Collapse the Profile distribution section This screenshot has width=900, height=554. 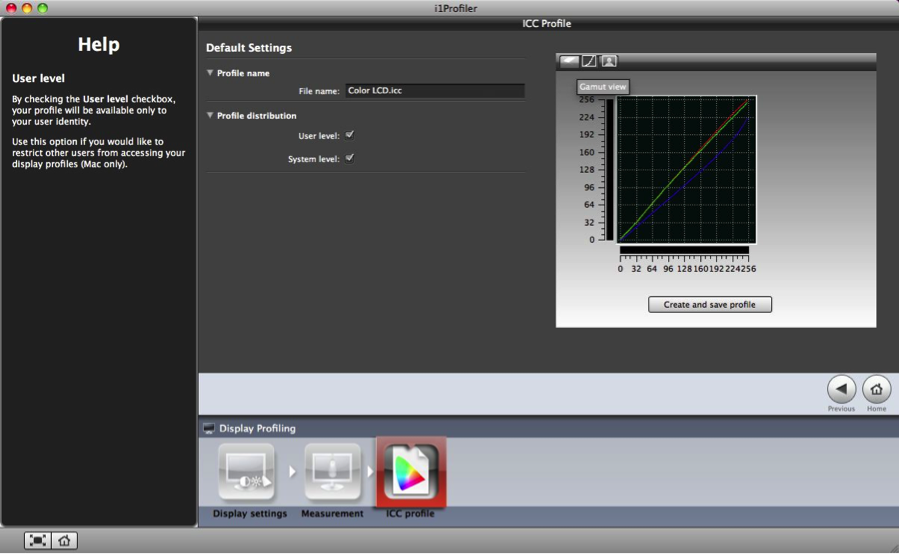pos(210,116)
